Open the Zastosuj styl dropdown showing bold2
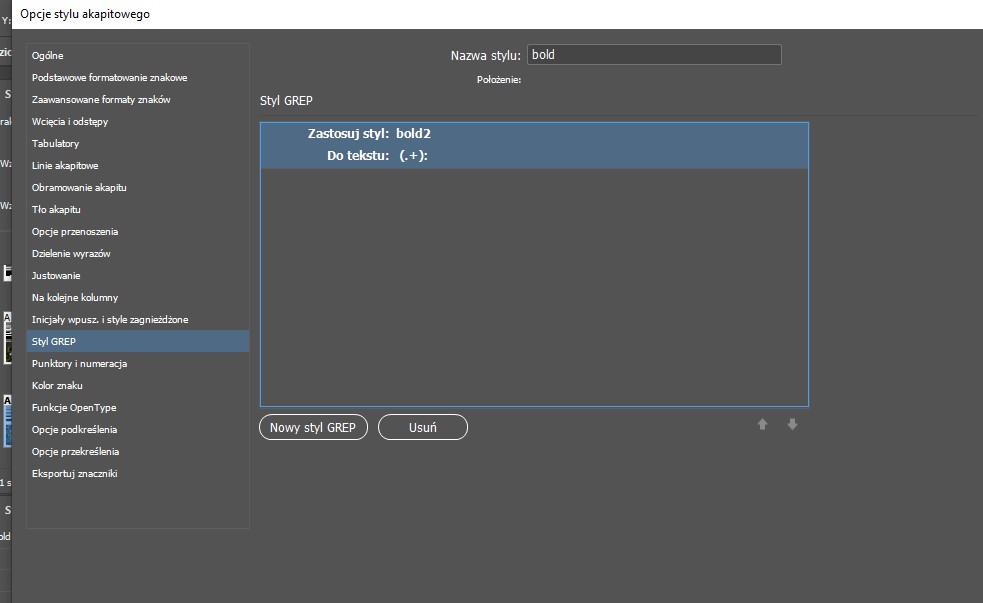Viewport: 983px width, 603px height. tap(420, 133)
